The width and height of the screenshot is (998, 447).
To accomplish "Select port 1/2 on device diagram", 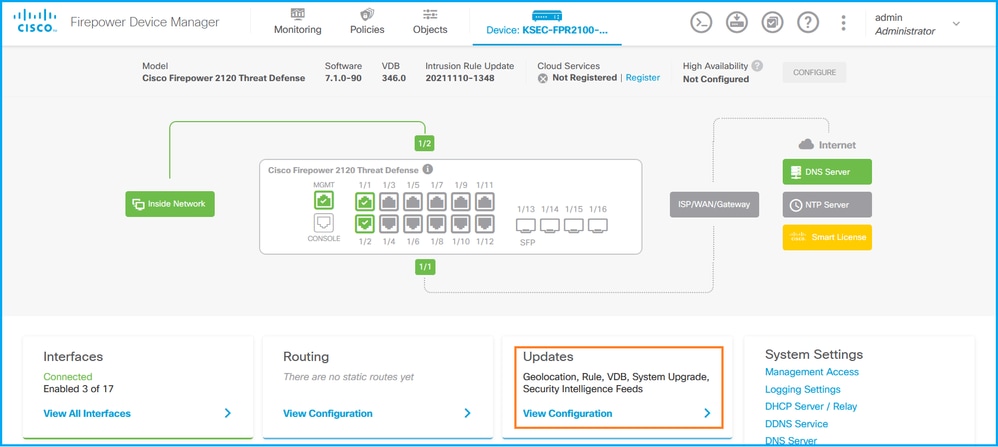I will coord(365,224).
